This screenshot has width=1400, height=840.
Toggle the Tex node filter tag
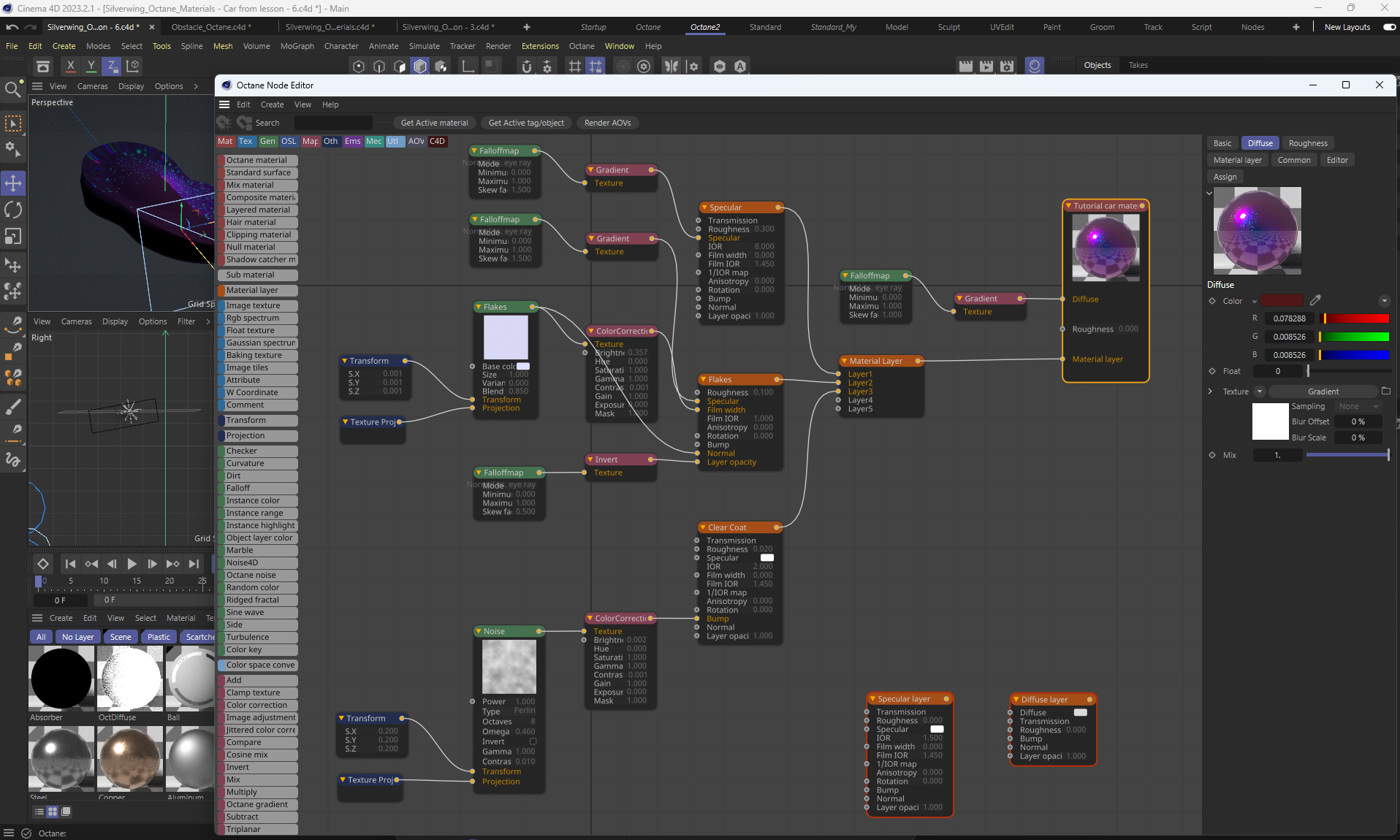point(246,142)
